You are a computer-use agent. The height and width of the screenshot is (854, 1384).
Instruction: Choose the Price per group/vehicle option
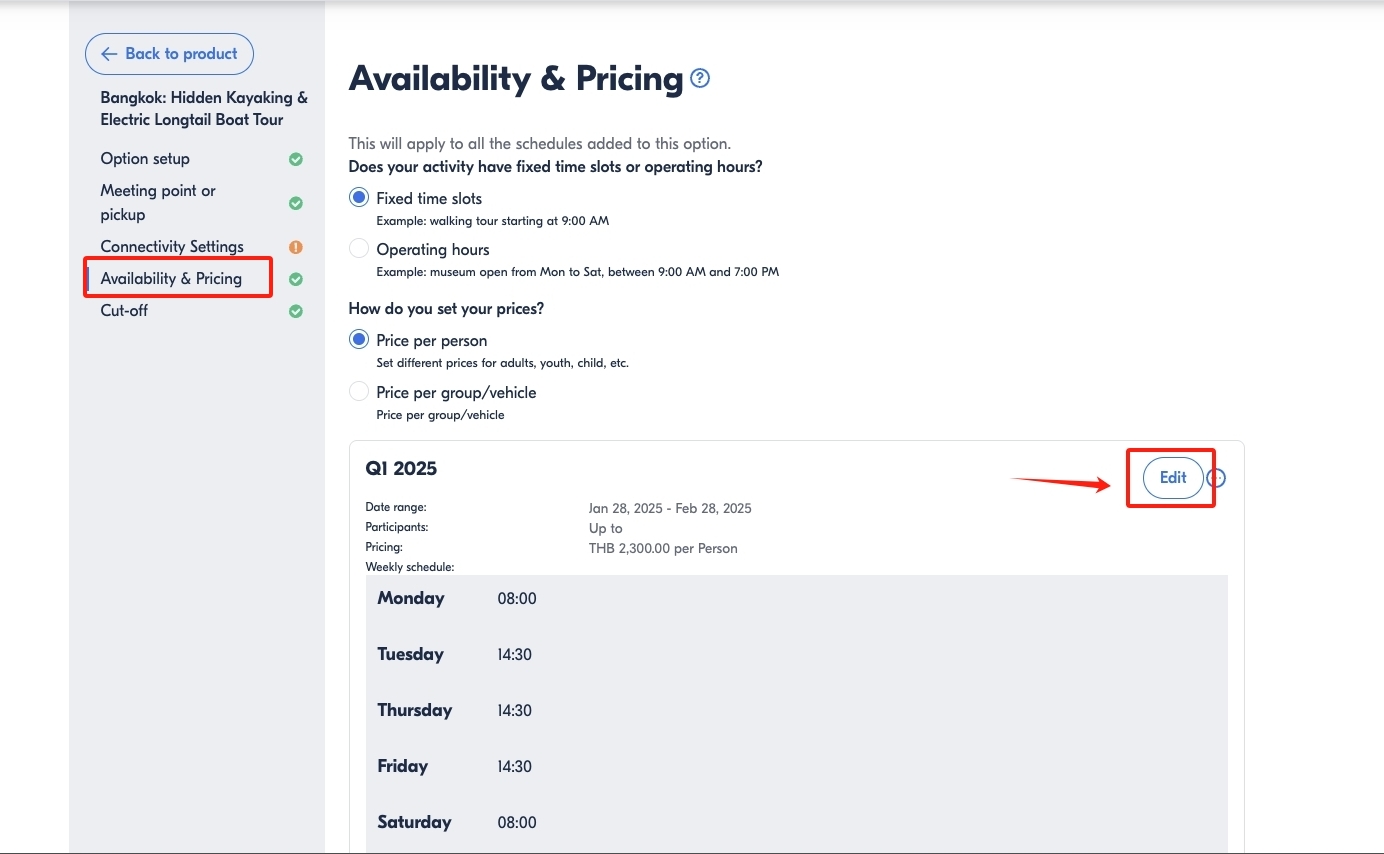click(x=359, y=392)
